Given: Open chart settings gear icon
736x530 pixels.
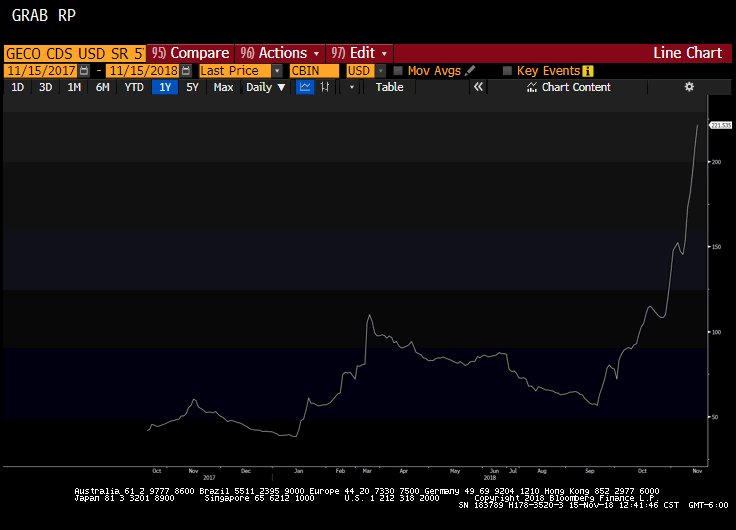Looking at the screenshot, I should tap(689, 87).
